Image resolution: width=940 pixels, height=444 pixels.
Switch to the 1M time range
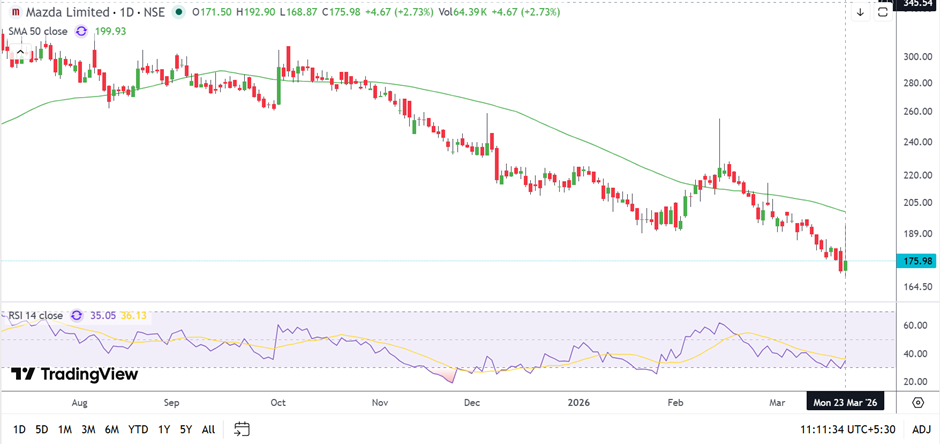click(x=64, y=429)
